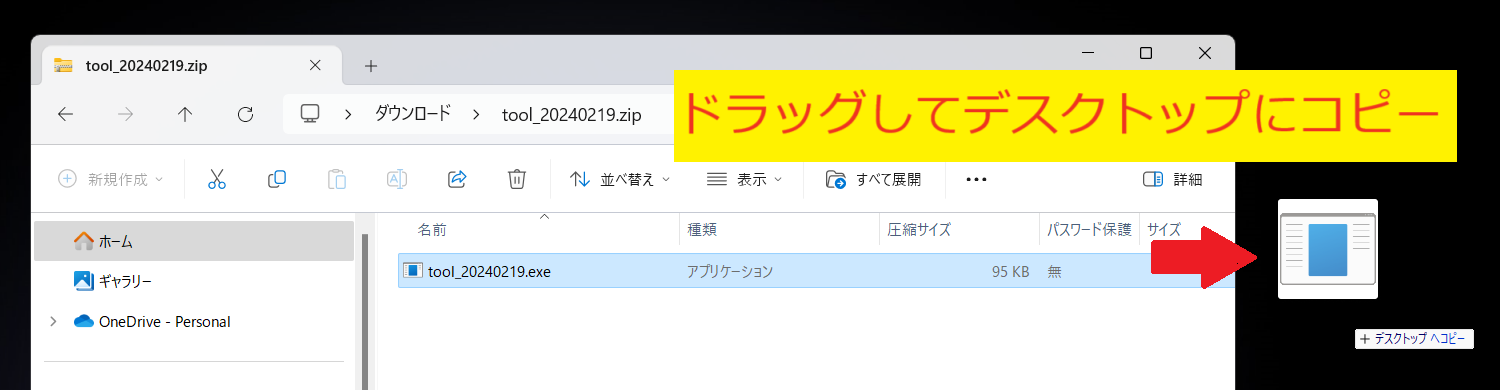Sort by パスワード保護 column header
This screenshot has height=390, width=1500.
pyautogui.click(x=1089, y=230)
